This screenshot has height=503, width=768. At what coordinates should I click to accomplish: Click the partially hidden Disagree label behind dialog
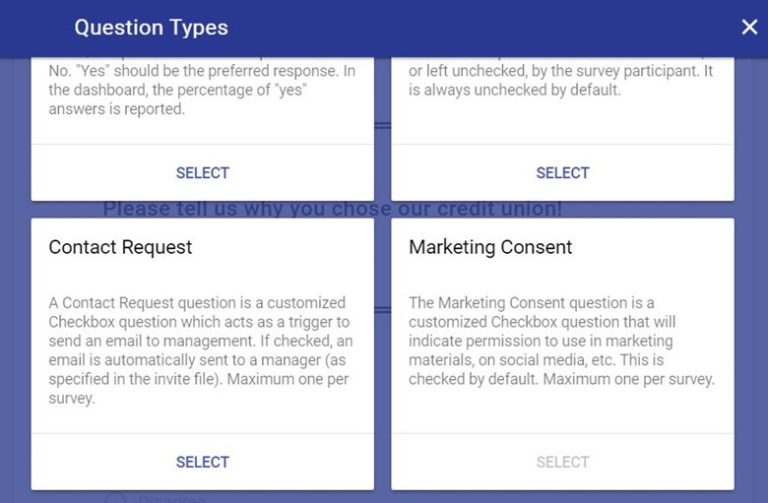tap(171, 498)
